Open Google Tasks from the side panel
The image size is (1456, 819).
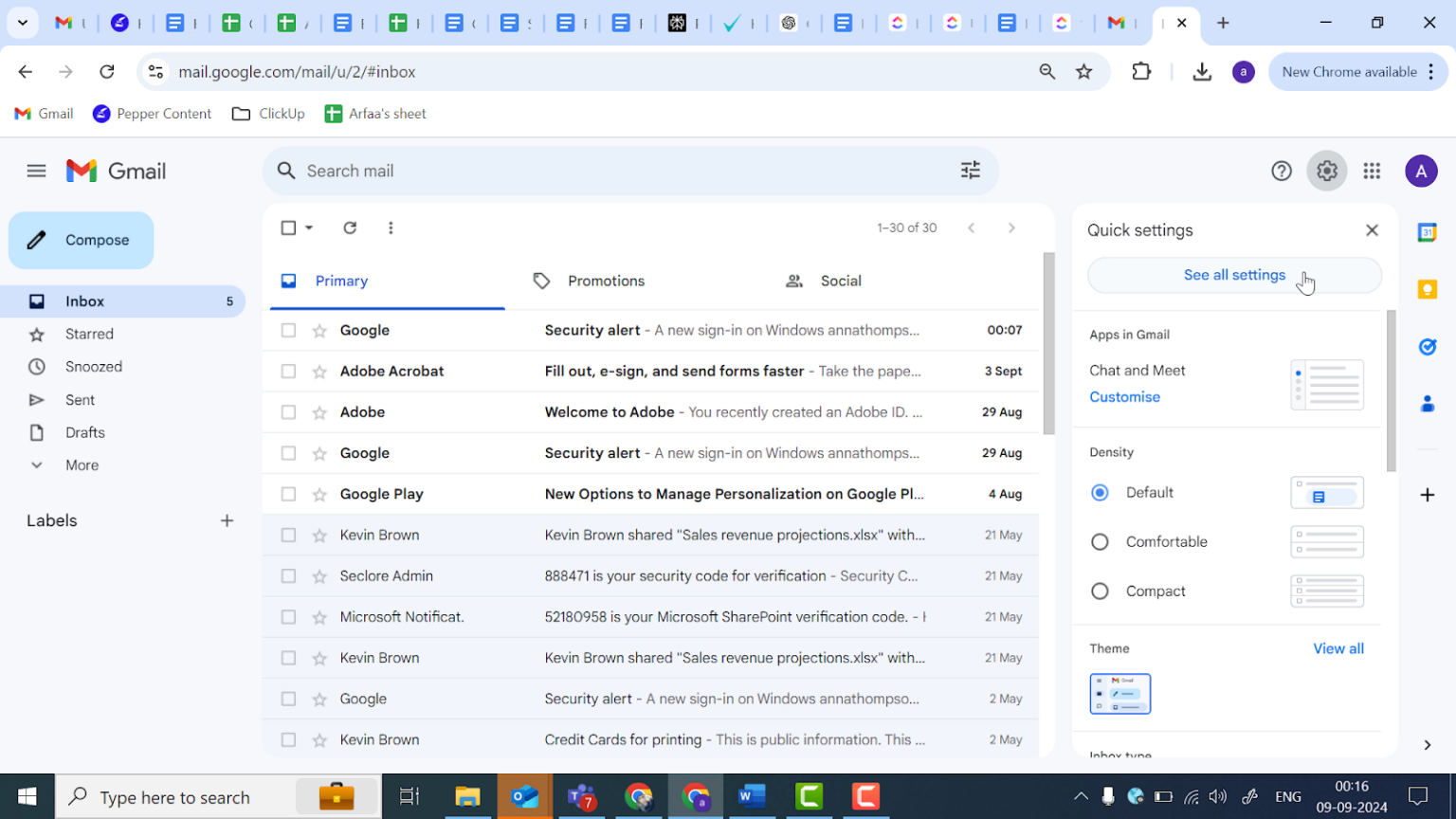1427,347
